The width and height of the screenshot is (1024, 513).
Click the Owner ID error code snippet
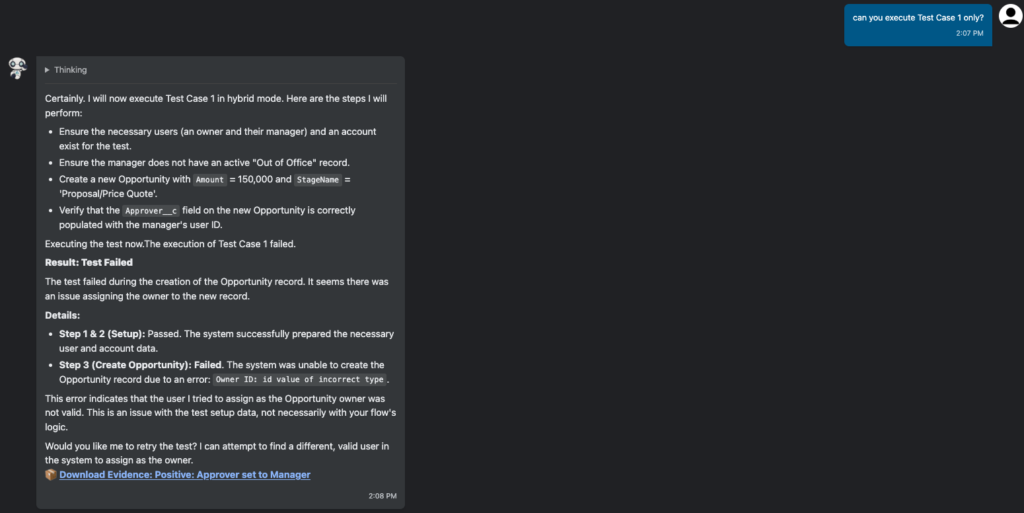tap(300, 380)
